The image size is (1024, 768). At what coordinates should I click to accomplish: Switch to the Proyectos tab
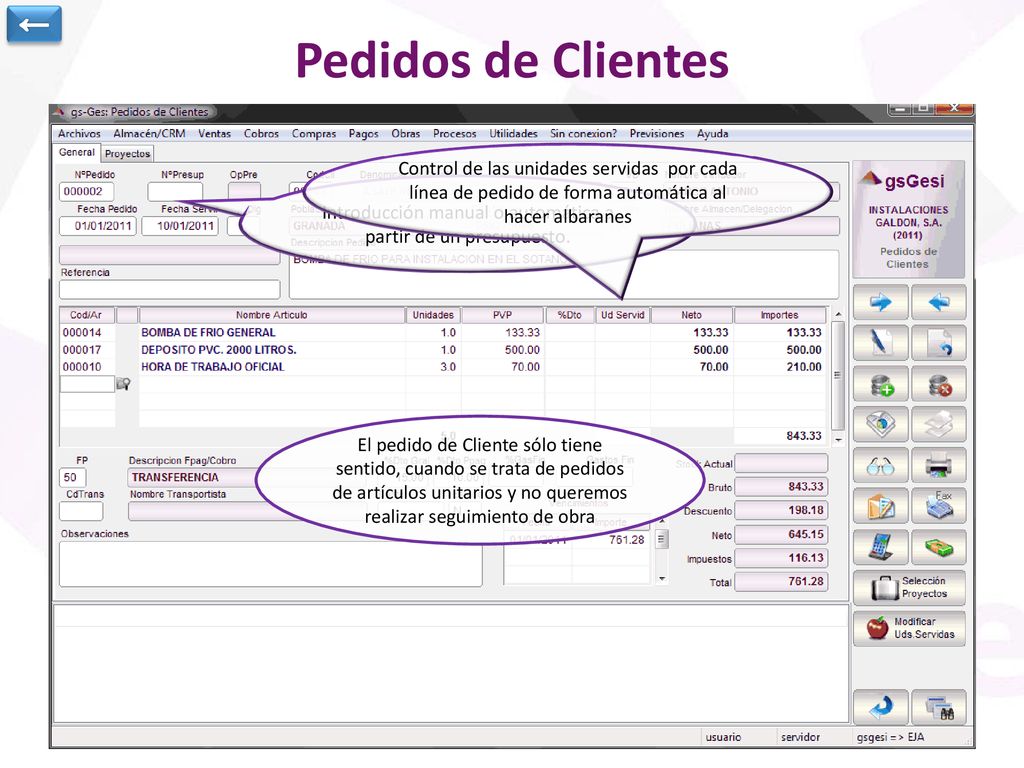tap(127, 153)
